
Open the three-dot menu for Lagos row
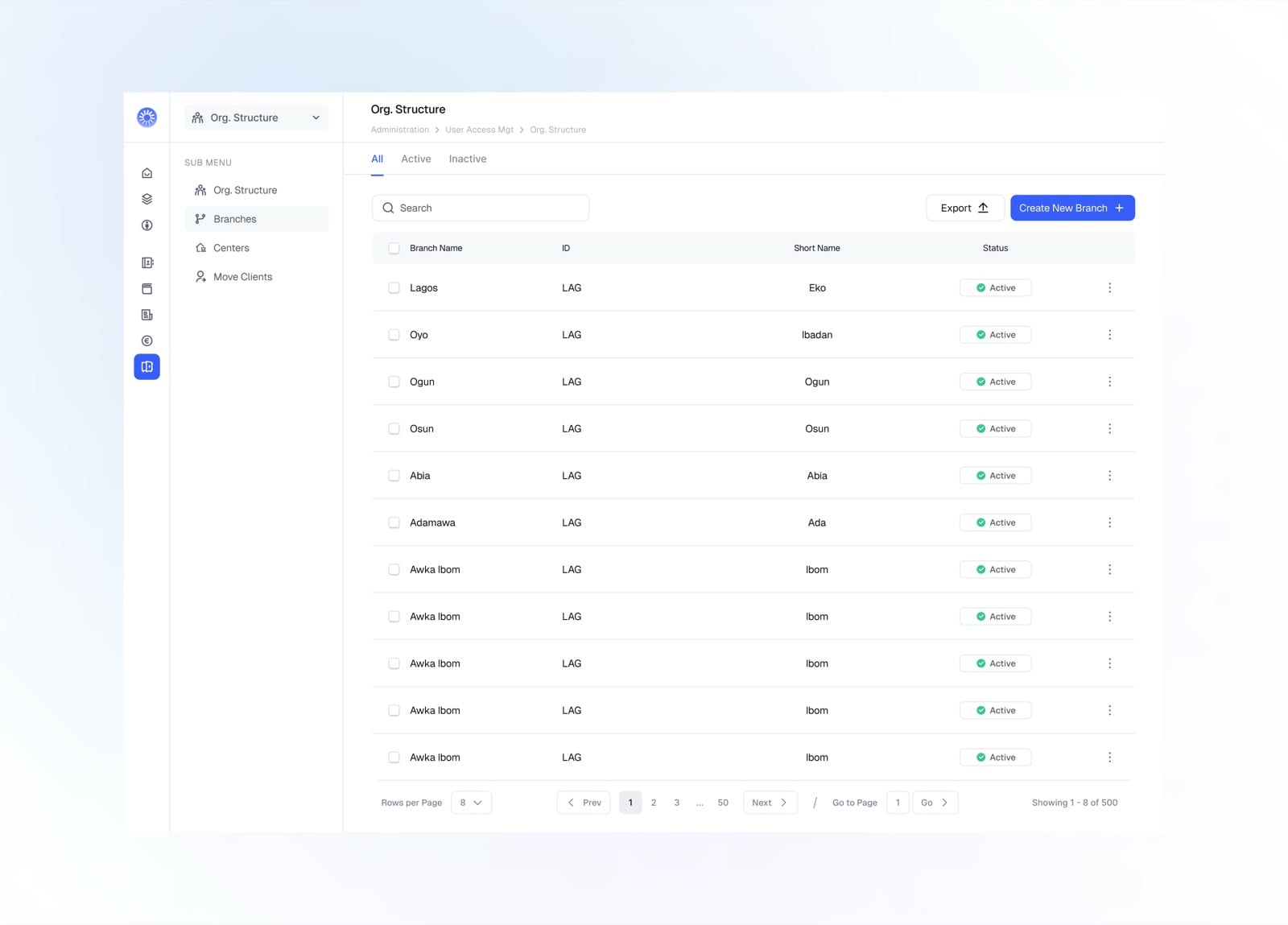coord(1109,287)
